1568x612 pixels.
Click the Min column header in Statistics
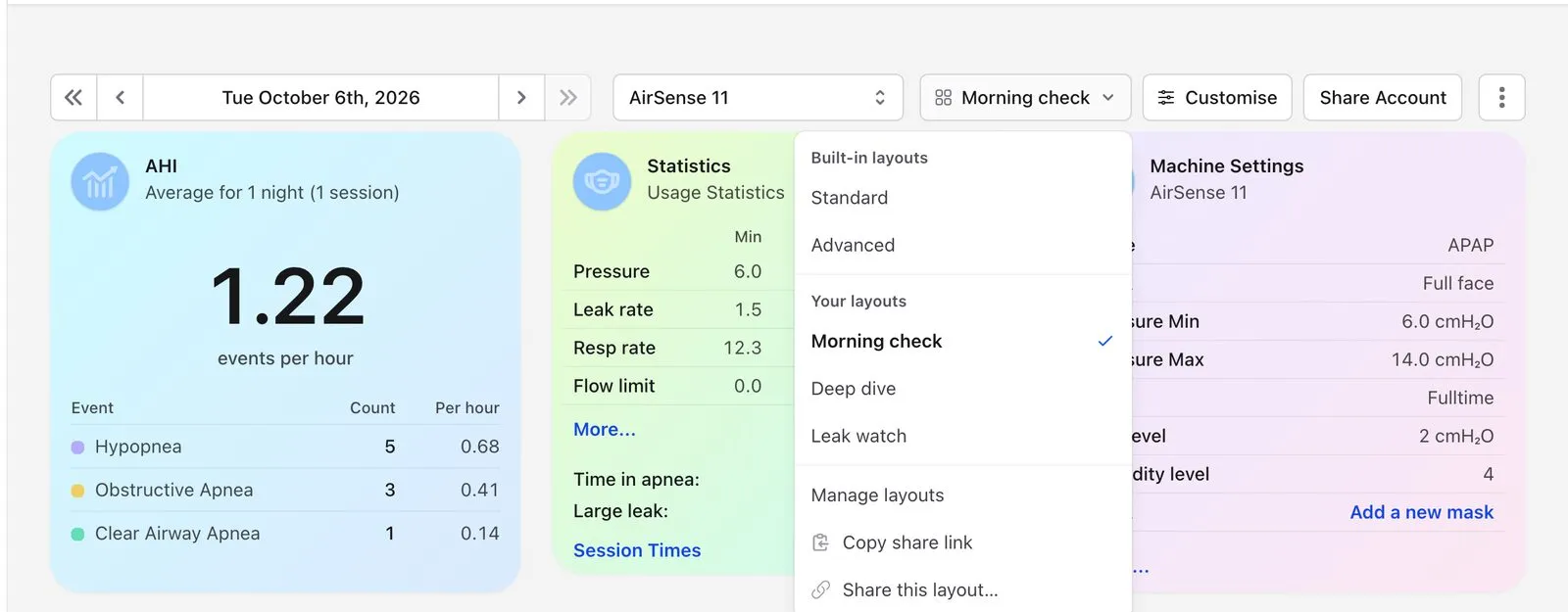tap(748, 237)
